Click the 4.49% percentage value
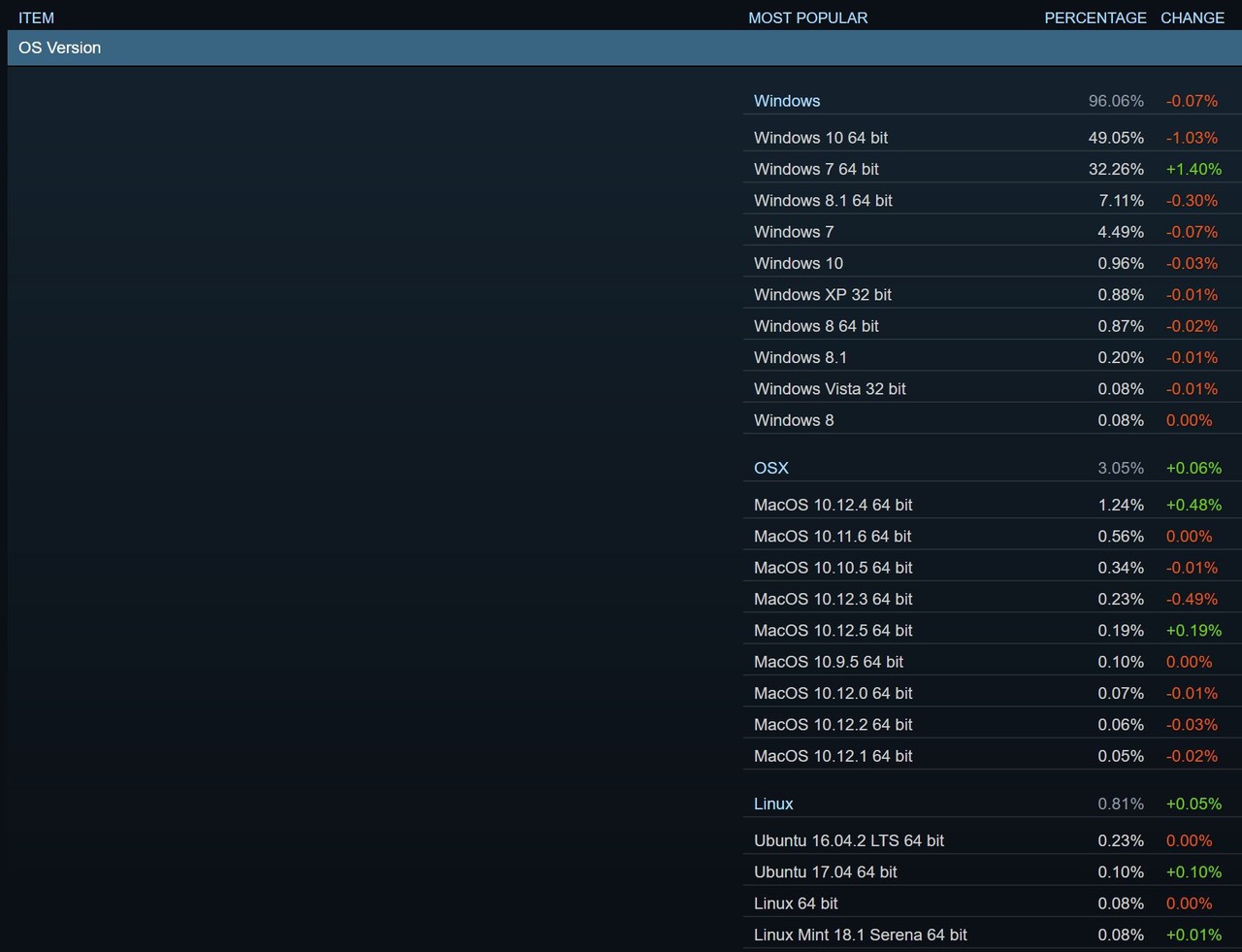This screenshot has width=1242, height=952. click(1121, 232)
